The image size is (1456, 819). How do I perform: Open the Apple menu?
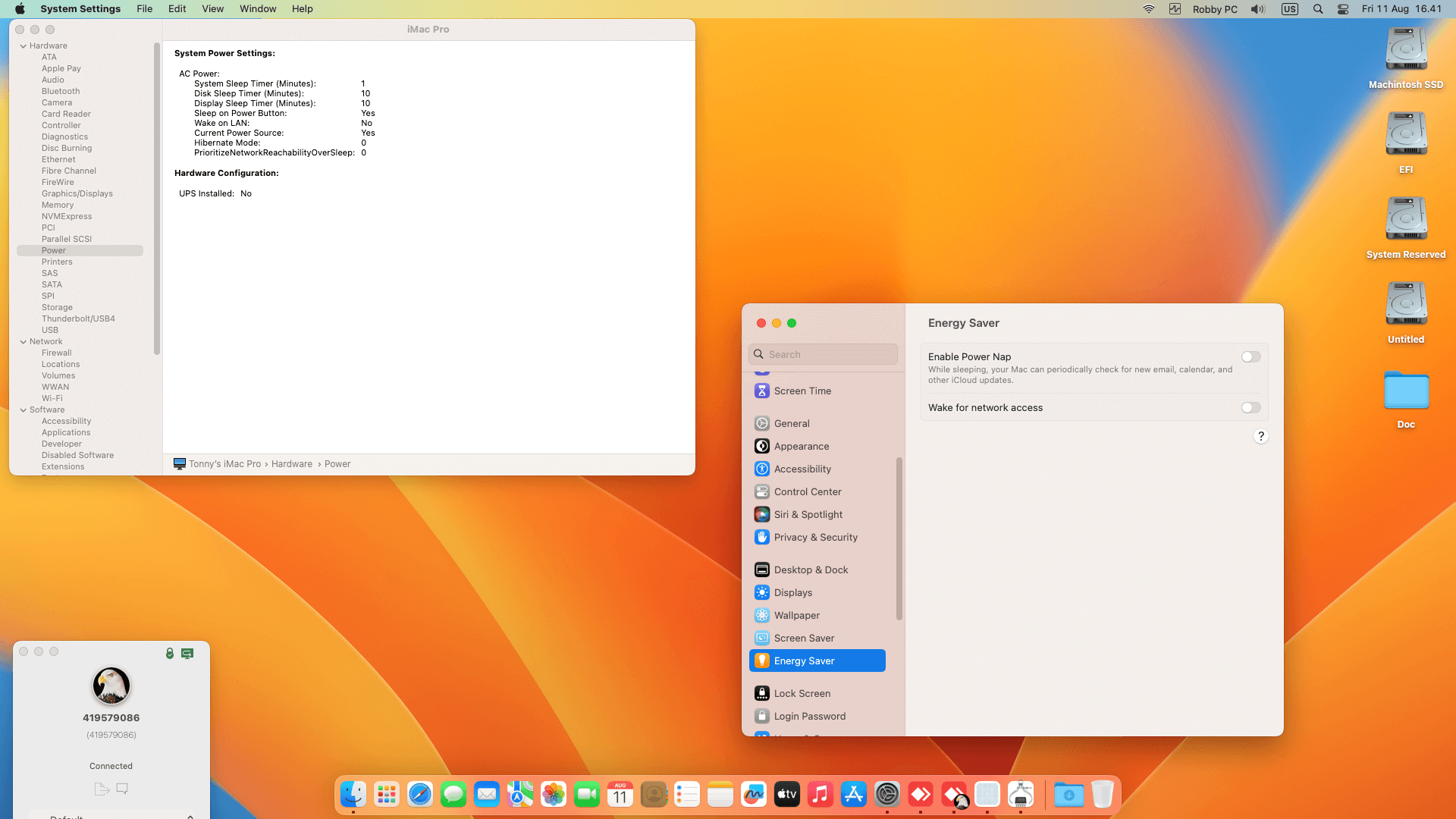[x=20, y=9]
